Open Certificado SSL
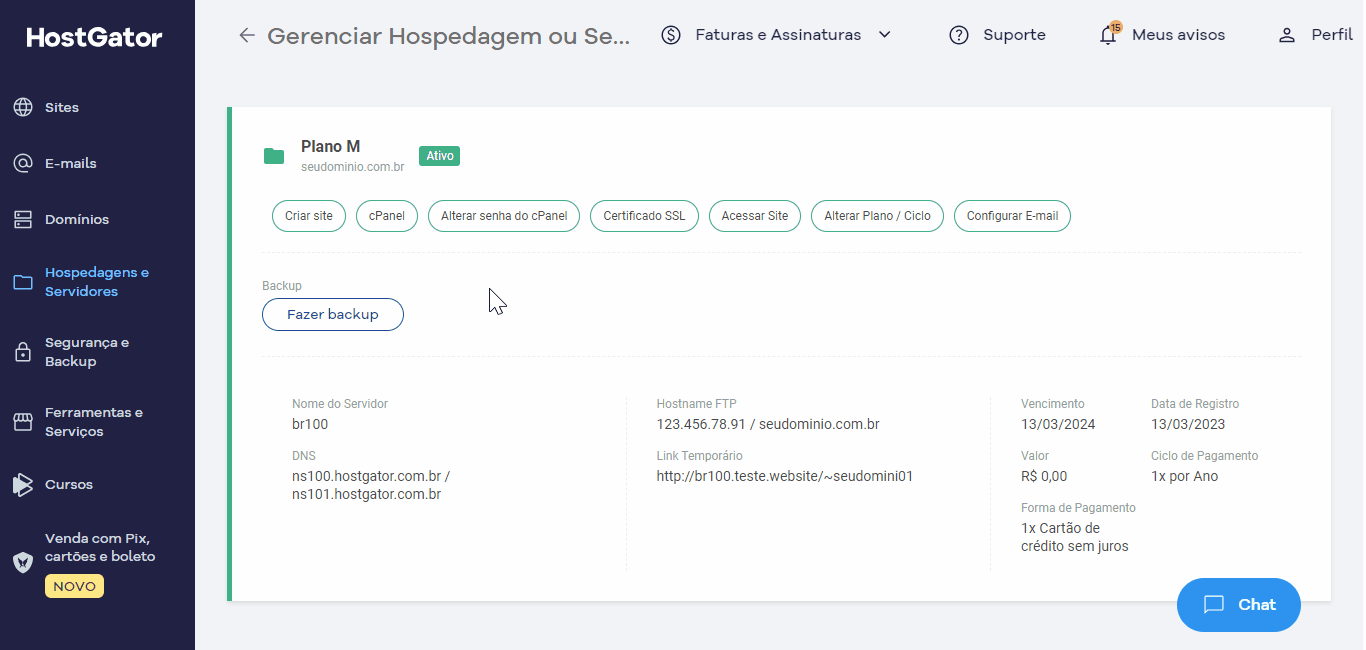This screenshot has width=1366, height=650. pos(644,216)
